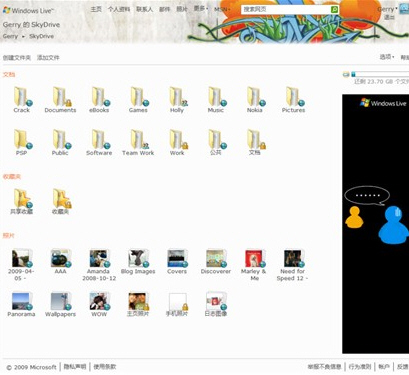The image size is (409, 375).
Task: Click the SkyDrive breadcrumb link
Action: coord(41,36)
